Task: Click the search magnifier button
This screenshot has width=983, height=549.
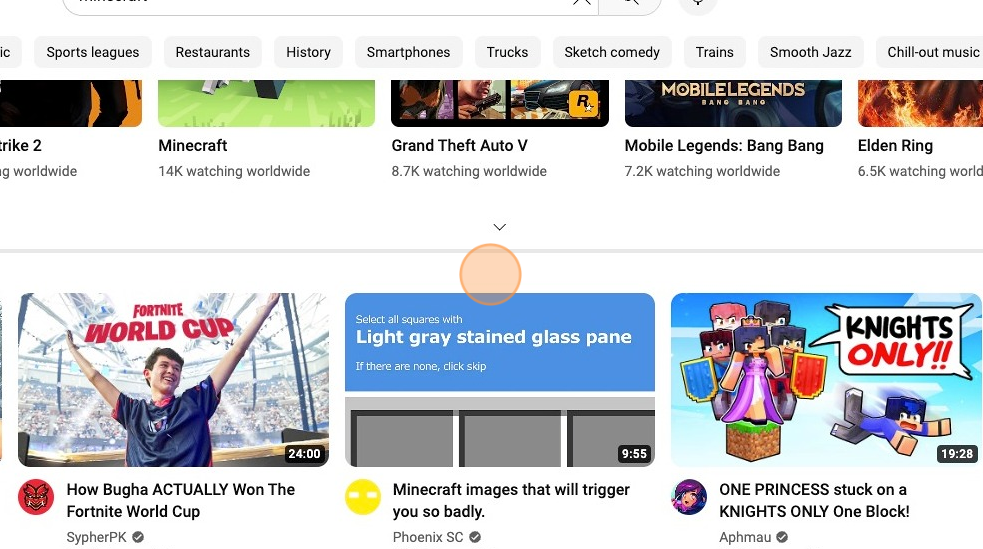Action: click(x=630, y=3)
